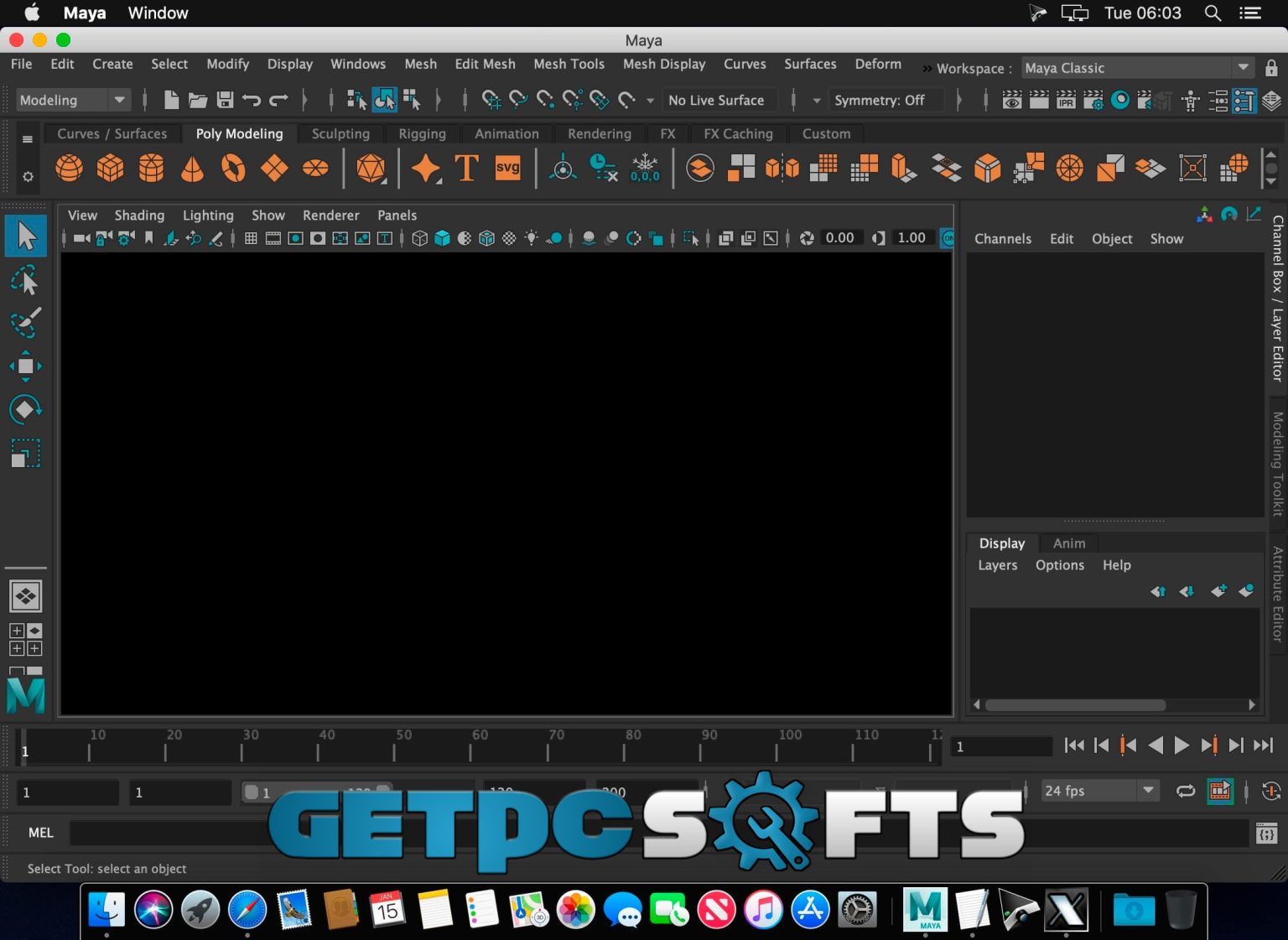Toggle viewport grid display icon
This screenshot has width=1288, height=940.
(251, 238)
